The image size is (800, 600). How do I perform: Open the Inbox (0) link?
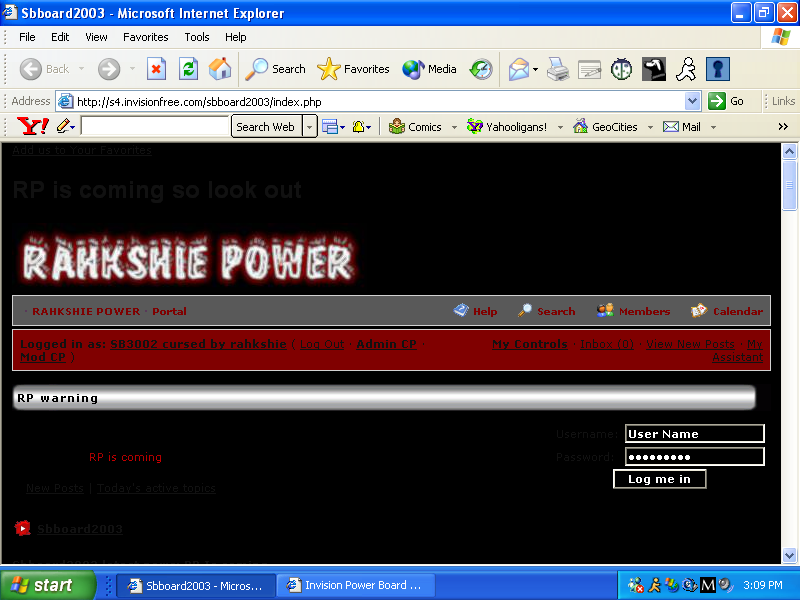607,344
